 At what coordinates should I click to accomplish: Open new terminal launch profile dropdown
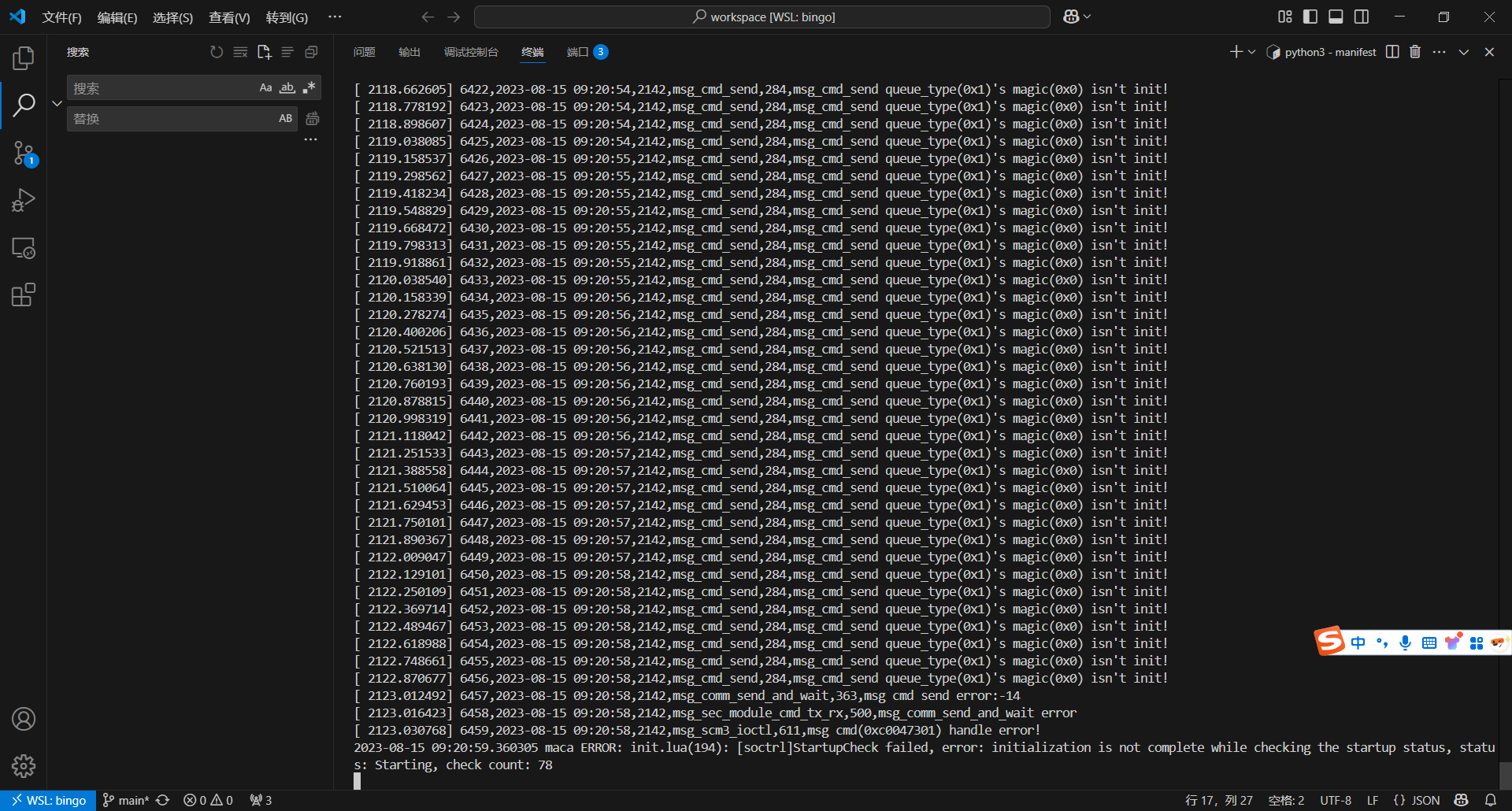(x=1251, y=52)
